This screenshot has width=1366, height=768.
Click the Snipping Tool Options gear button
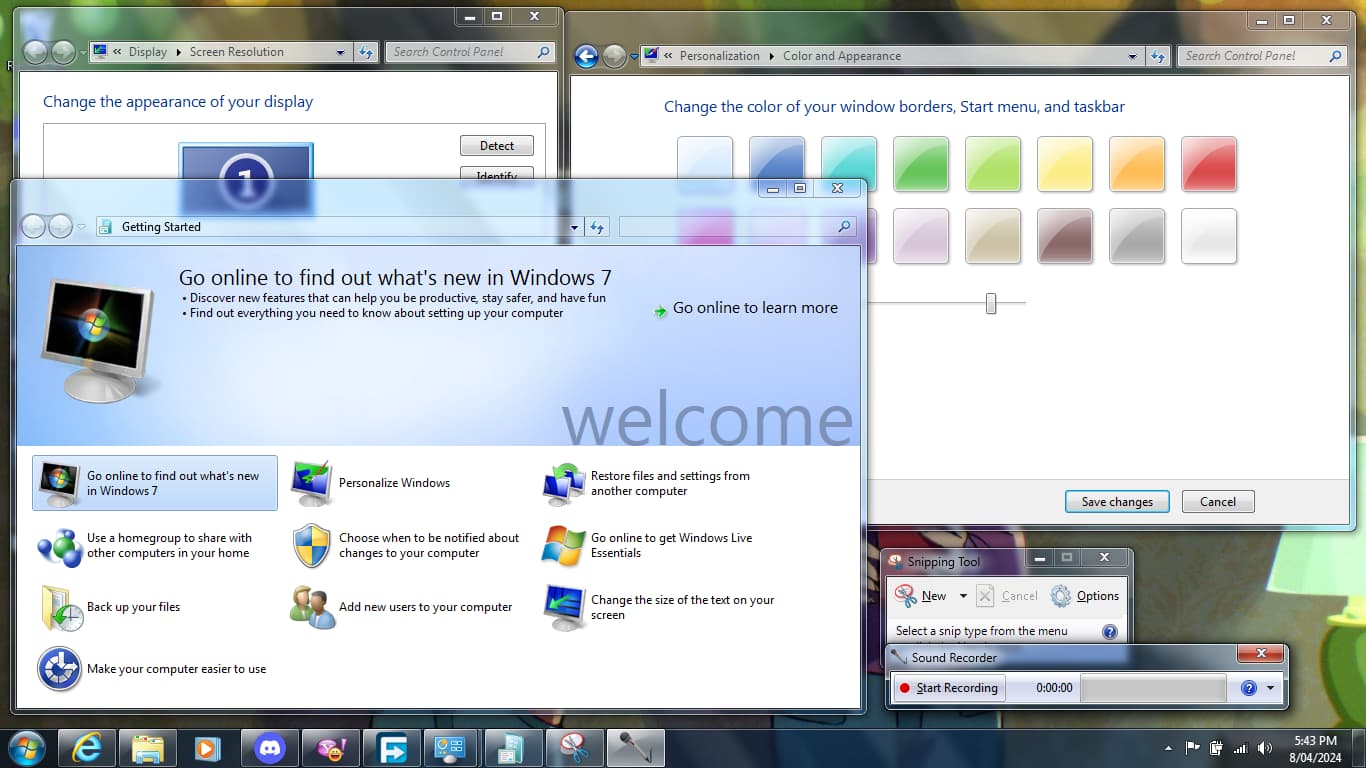pos(1085,596)
